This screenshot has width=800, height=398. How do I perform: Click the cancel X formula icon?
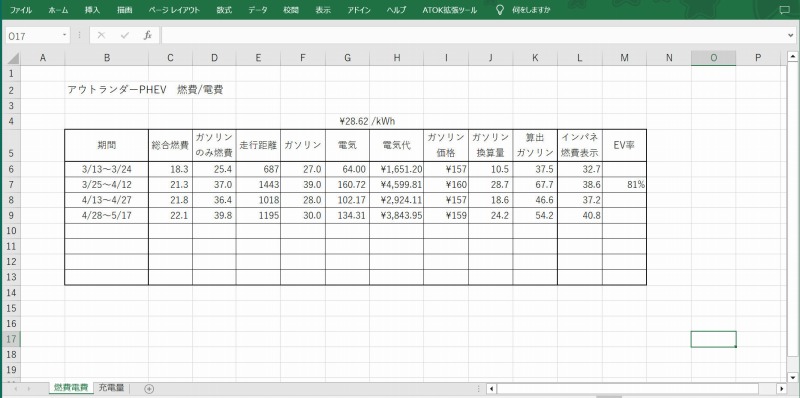click(x=101, y=35)
